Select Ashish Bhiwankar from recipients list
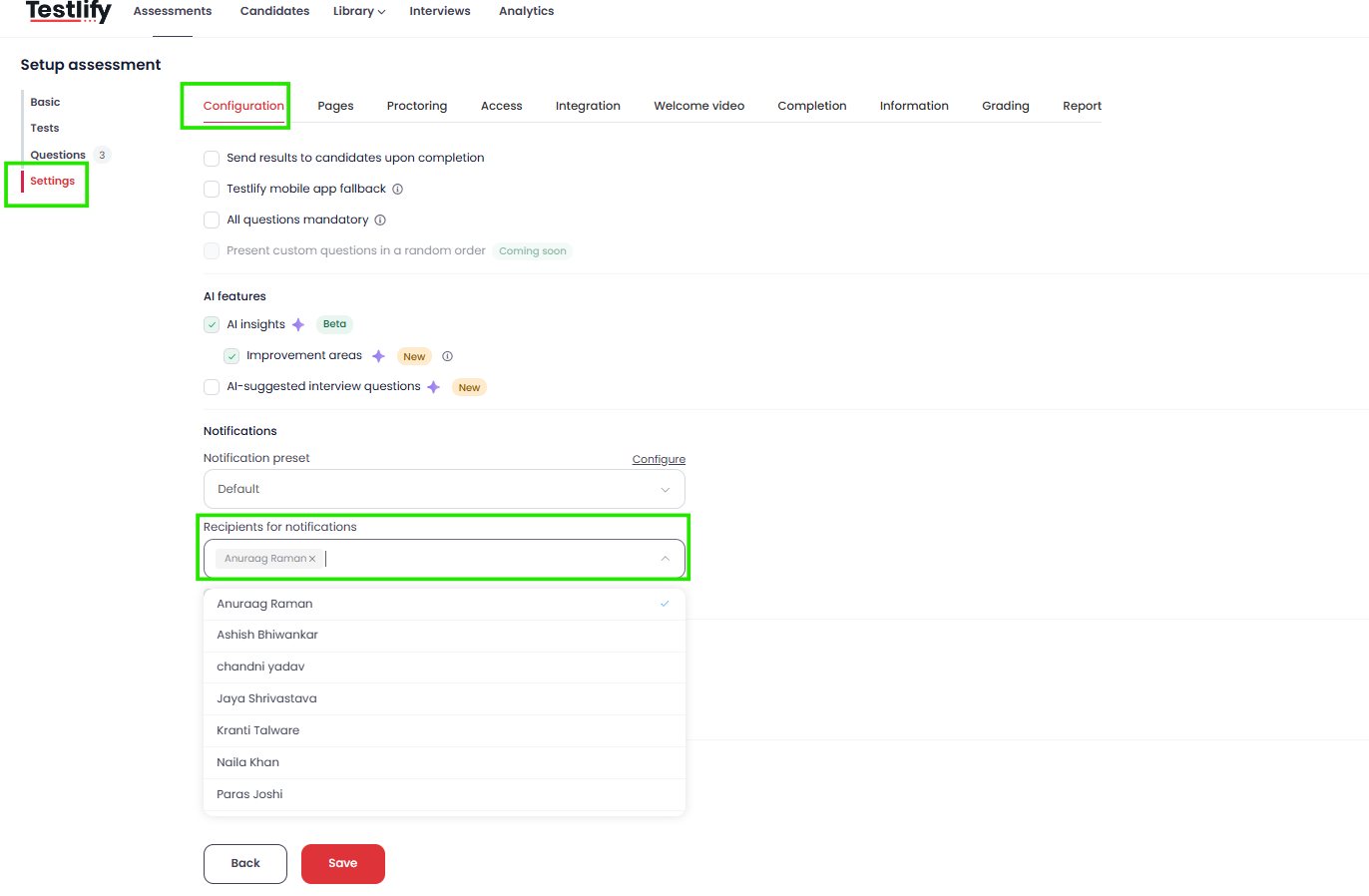The image size is (1369, 896). pyautogui.click(x=444, y=636)
